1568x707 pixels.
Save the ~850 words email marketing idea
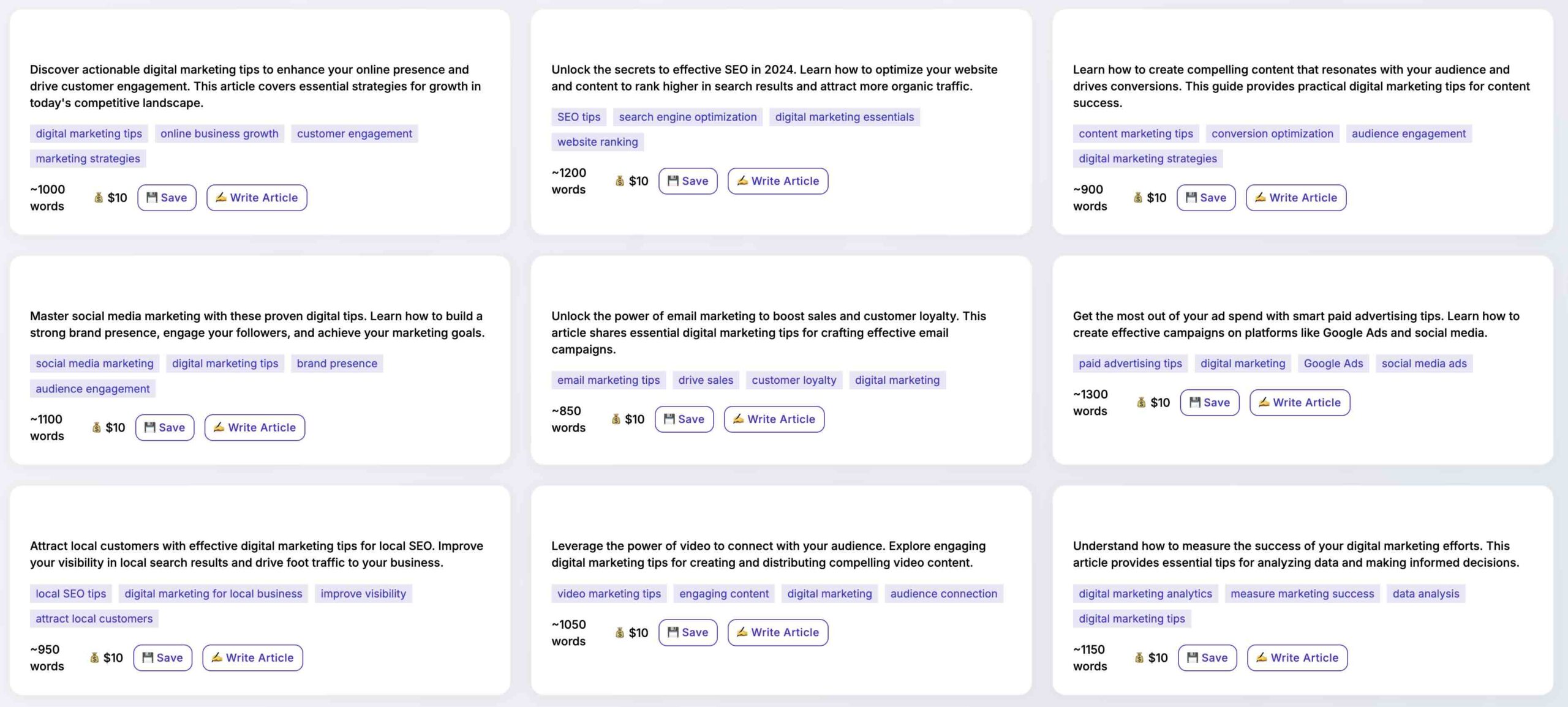click(x=684, y=419)
